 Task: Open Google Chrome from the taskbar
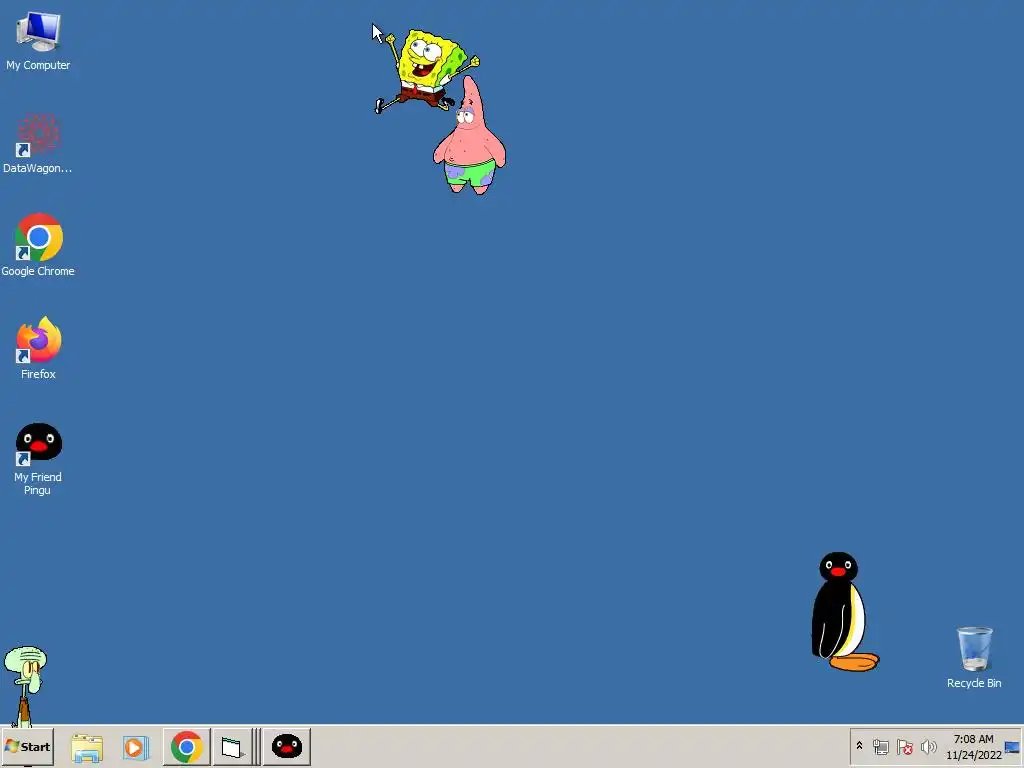pos(187,747)
